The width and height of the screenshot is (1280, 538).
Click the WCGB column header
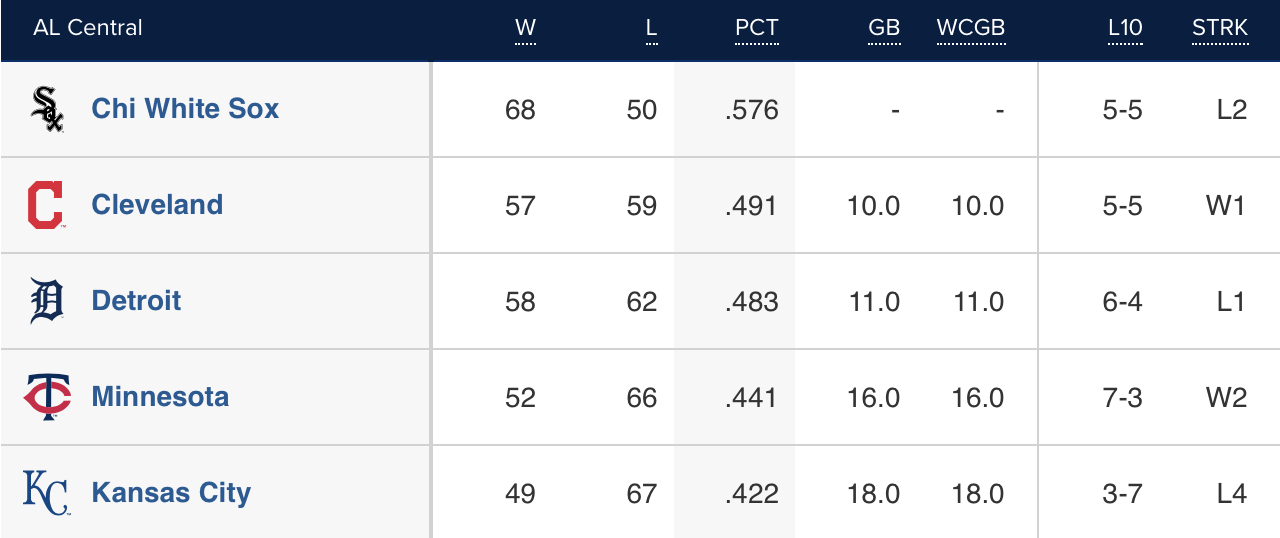coord(970,28)
